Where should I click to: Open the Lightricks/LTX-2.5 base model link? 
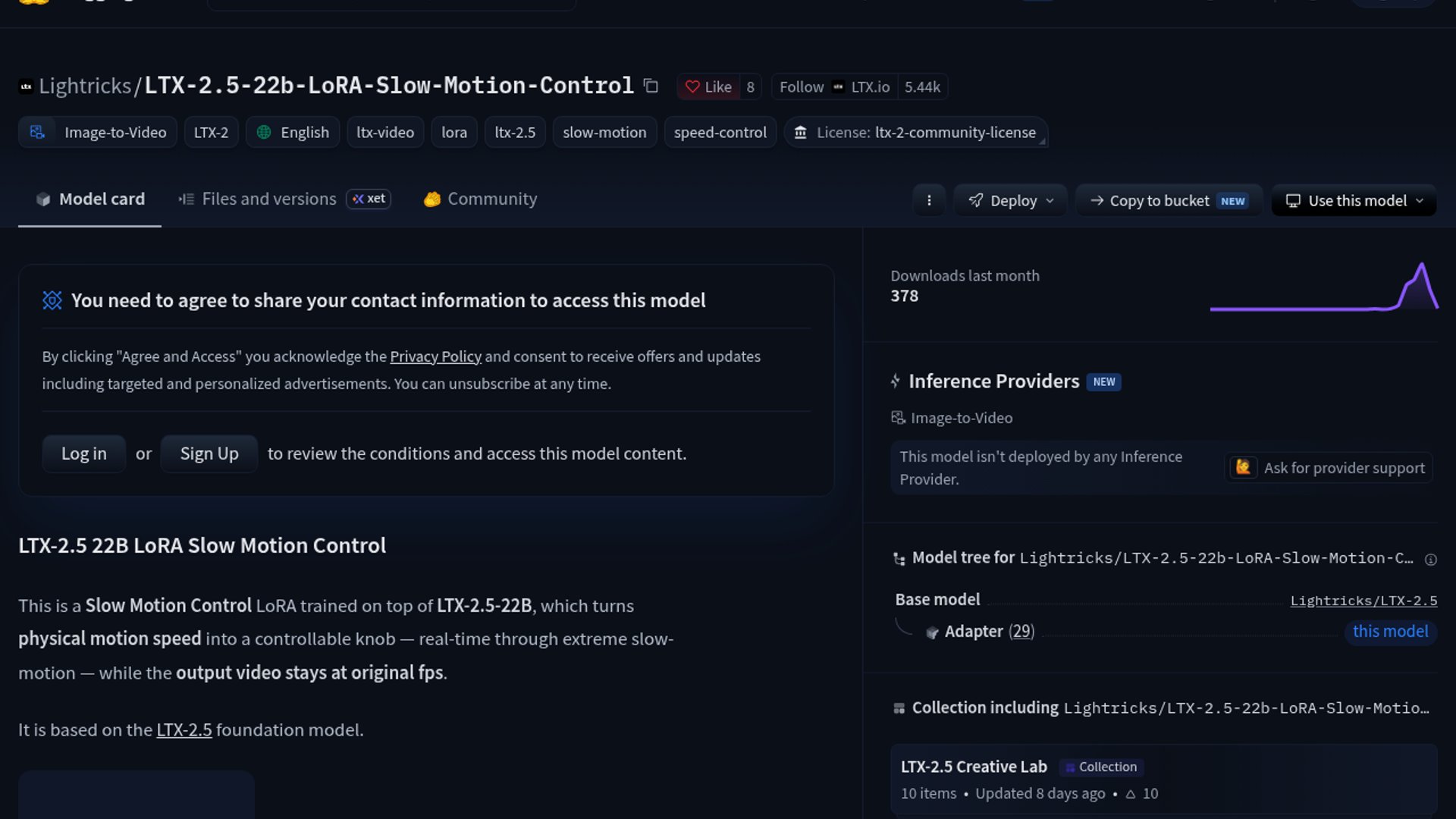(1363, 601)
